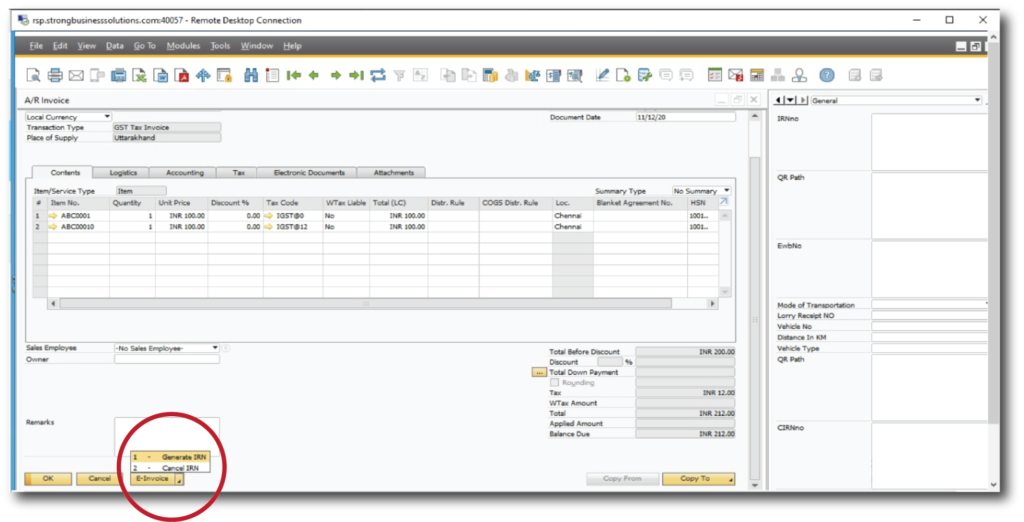Click the Find binoculars icon
Viewport: 1024px width, 522px height.
(251, 75)
